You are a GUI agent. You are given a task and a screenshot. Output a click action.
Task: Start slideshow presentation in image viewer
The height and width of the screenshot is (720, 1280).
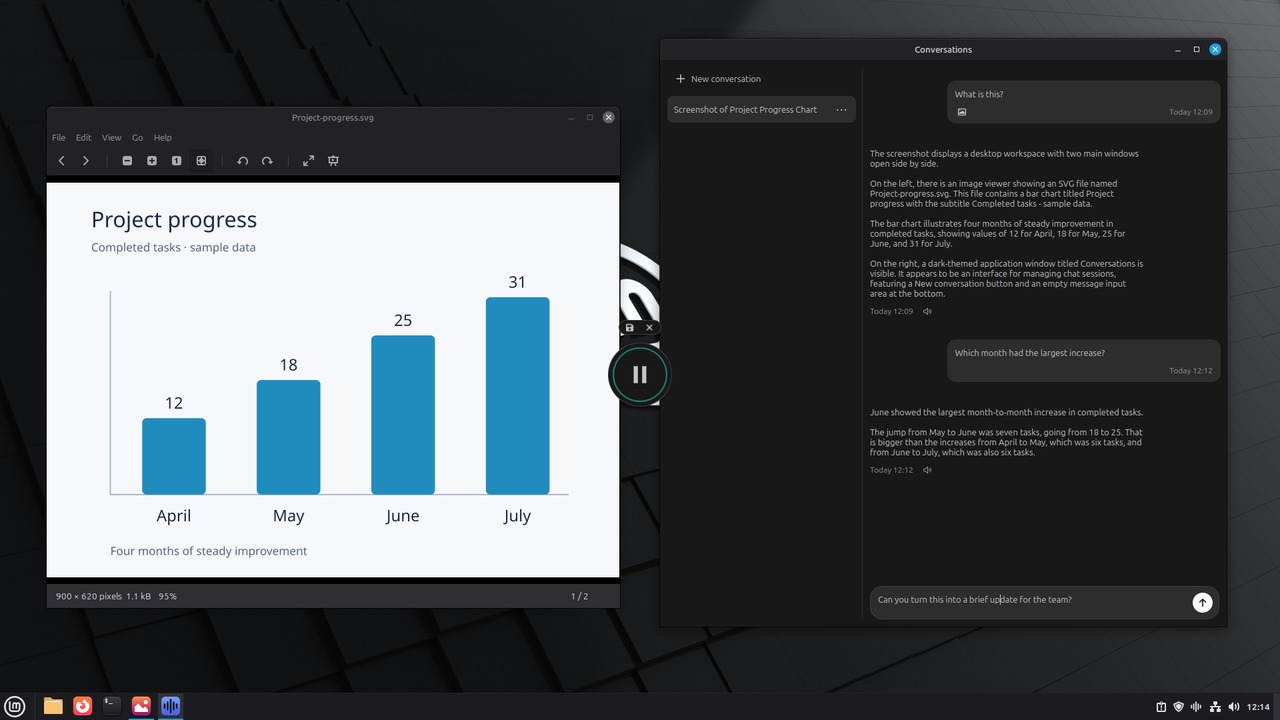[333, 161]
